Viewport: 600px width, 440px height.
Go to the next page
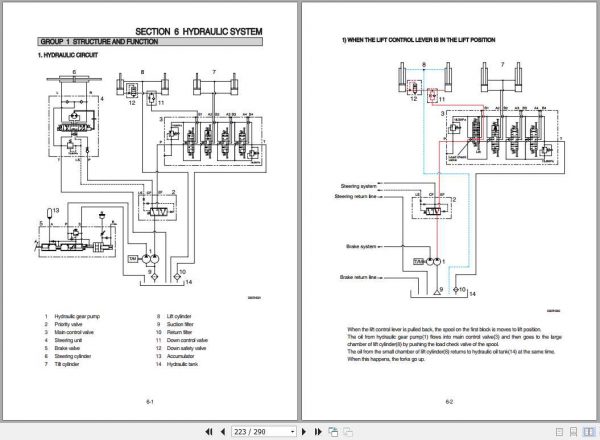pos(304,432)
